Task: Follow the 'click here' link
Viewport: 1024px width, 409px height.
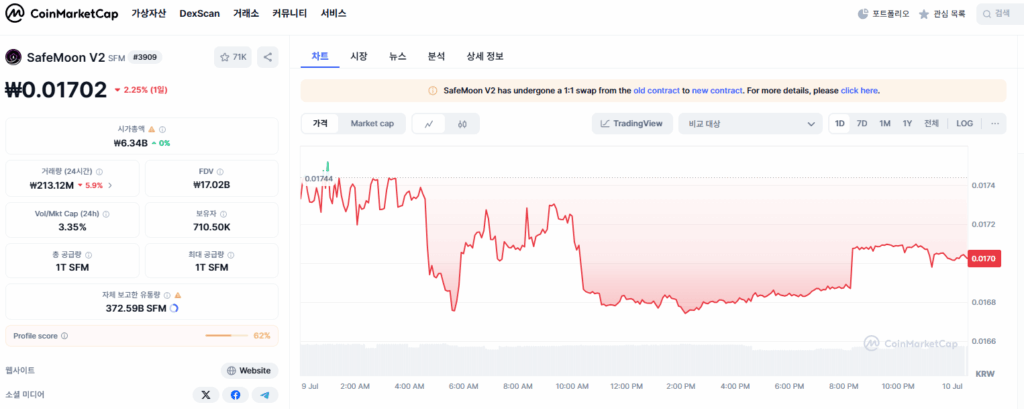Action: tap(859, 91)
